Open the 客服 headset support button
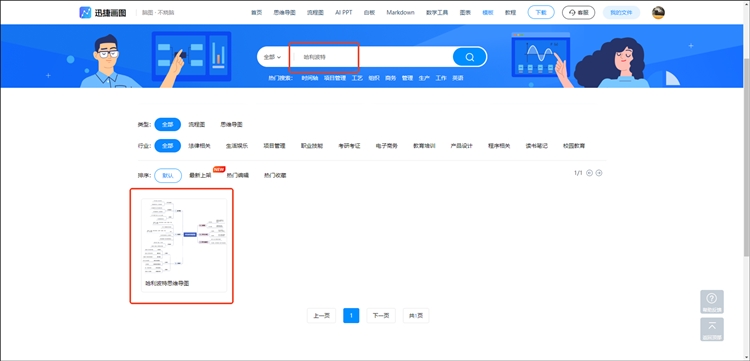Image resolution: width=750 pixels, height=361 pixels. pyautogui.click(x=578, y=13)
